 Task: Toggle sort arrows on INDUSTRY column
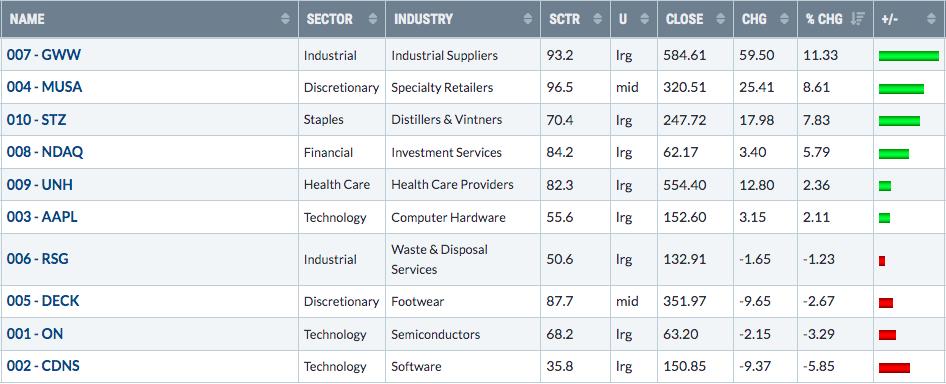coord(528,19)
